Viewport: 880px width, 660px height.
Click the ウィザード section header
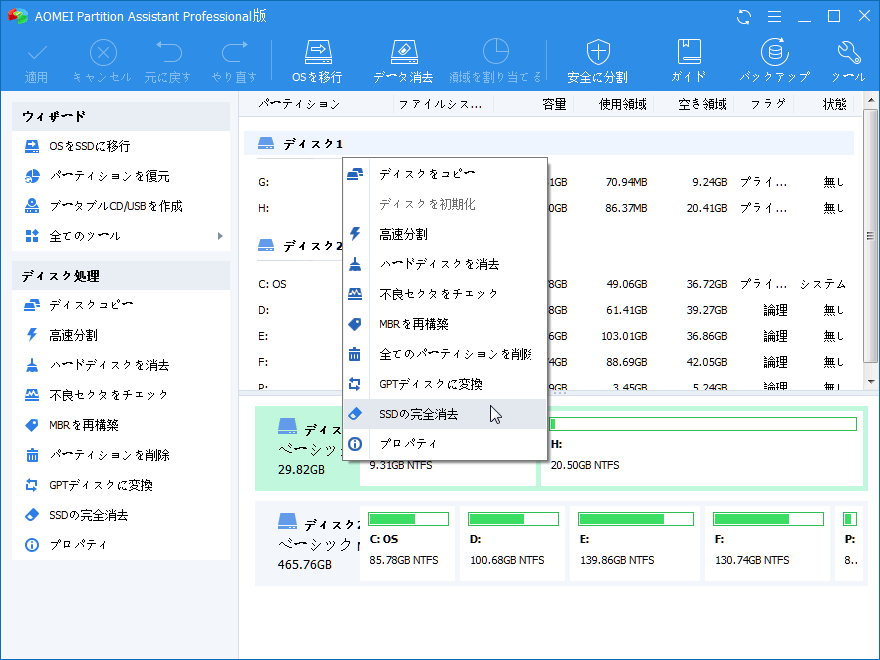pyautogui.click(x=121, y=116)
